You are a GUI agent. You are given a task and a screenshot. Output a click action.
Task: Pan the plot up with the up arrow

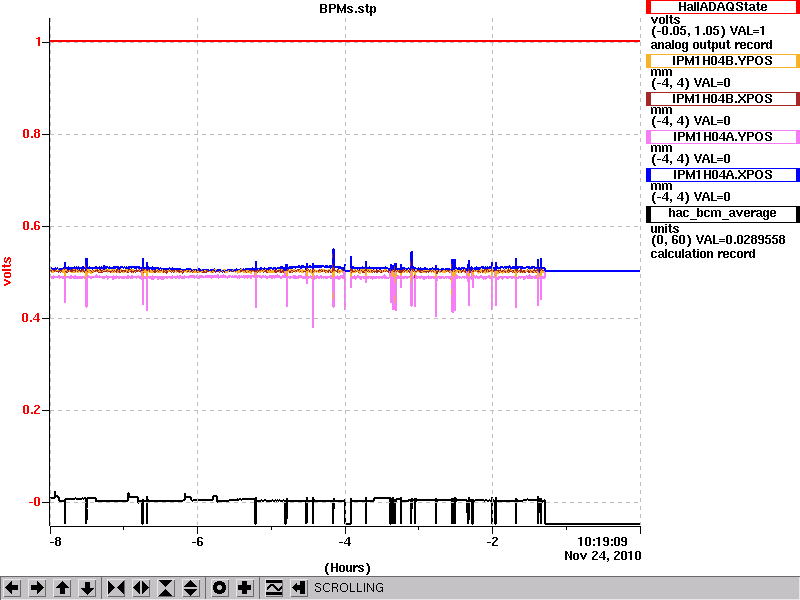tap(62, 588)
